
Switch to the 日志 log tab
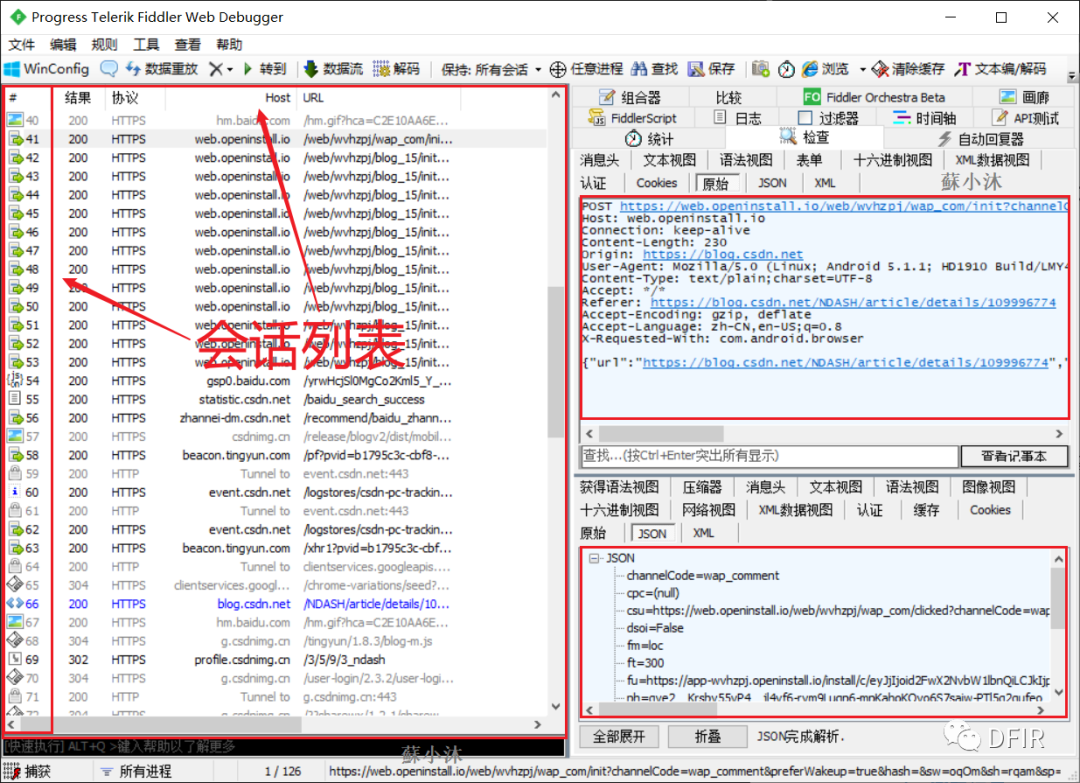coord(737,118)
